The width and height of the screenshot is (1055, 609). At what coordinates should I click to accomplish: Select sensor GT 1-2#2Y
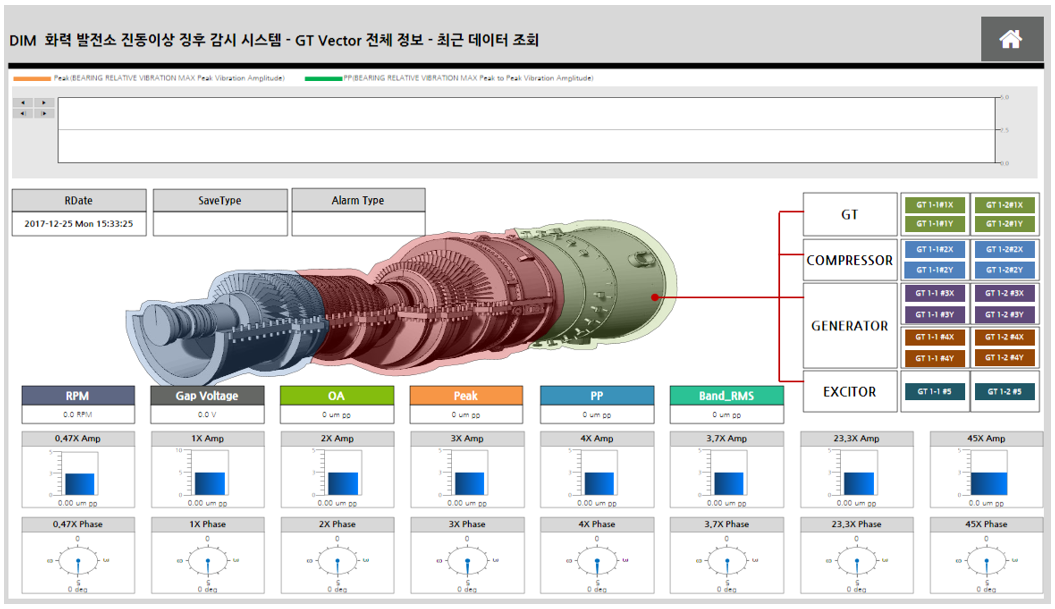coord(1005,270)
